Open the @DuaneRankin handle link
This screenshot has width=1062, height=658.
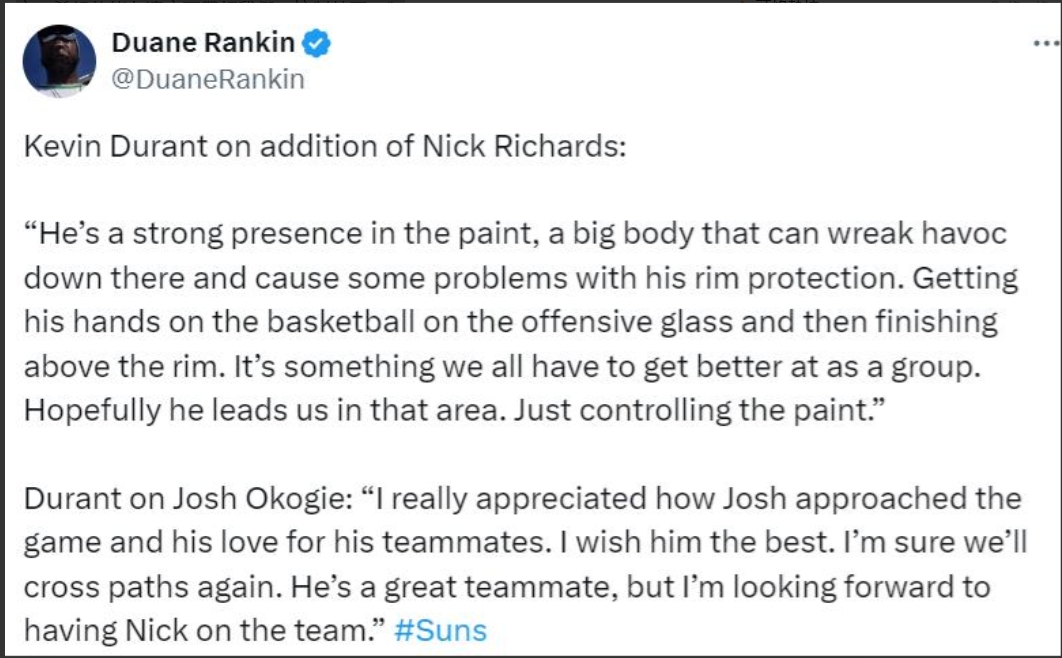[x=207, y=79]
